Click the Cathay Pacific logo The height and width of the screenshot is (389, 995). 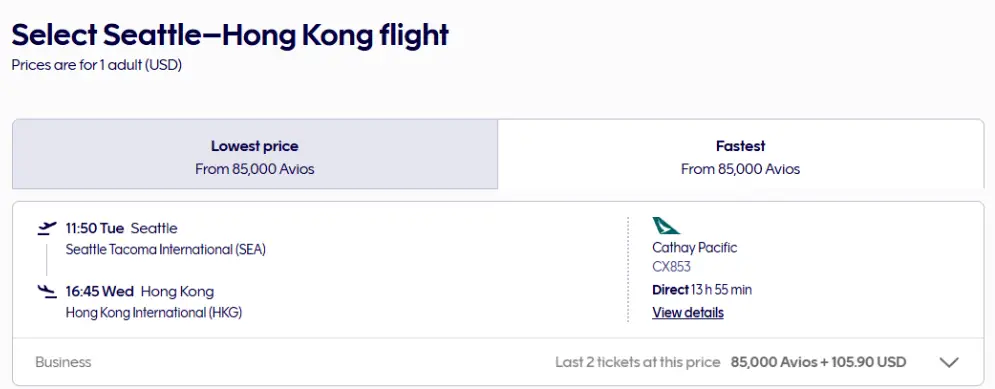point(666,225)
